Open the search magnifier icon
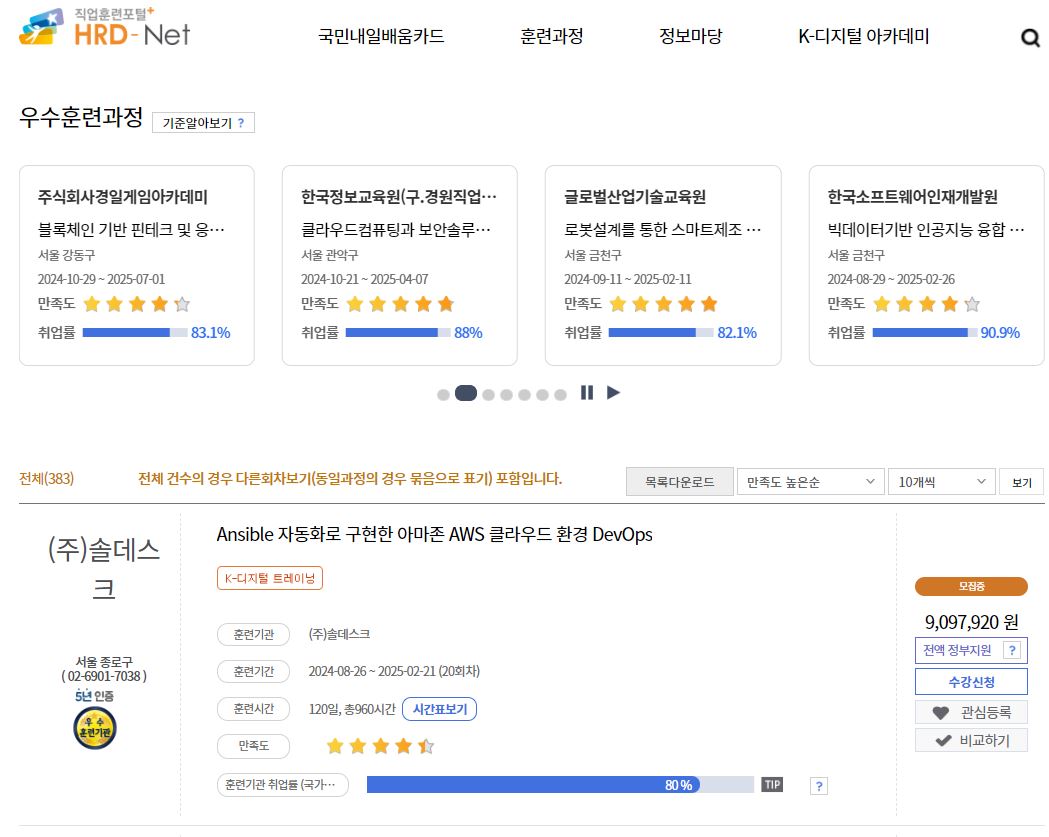The height and width of the screenshot is (837, 1049). [1030, 37]
